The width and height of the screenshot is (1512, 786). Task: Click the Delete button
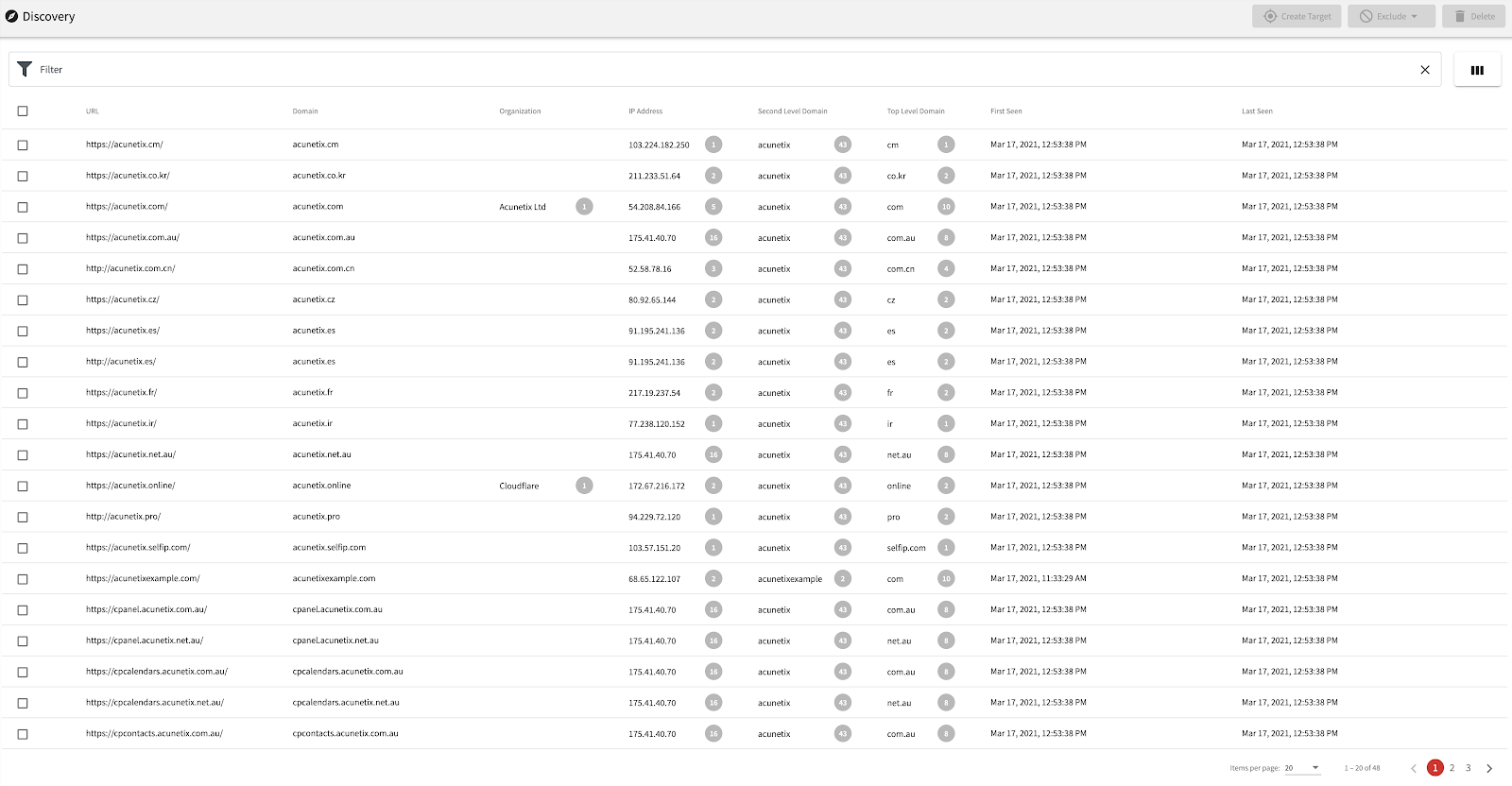click(1474, 16)
